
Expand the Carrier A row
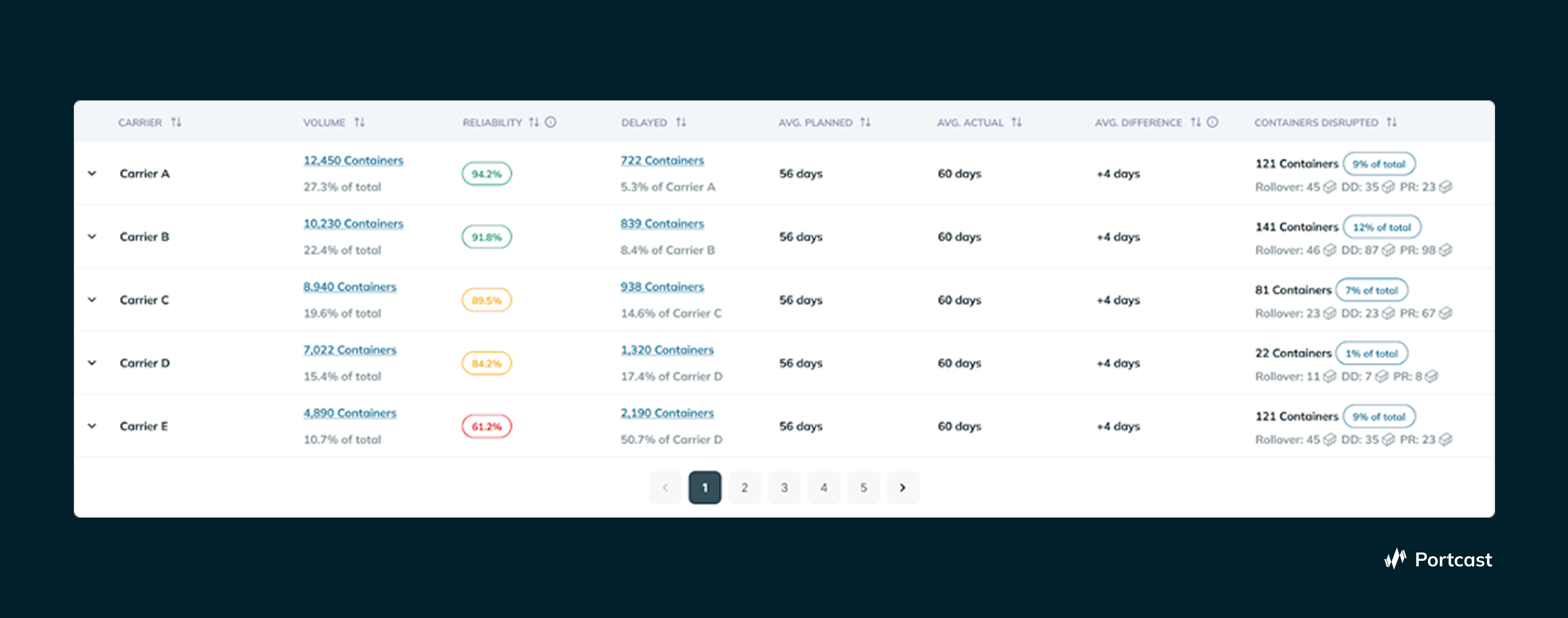tap(92, 173)
